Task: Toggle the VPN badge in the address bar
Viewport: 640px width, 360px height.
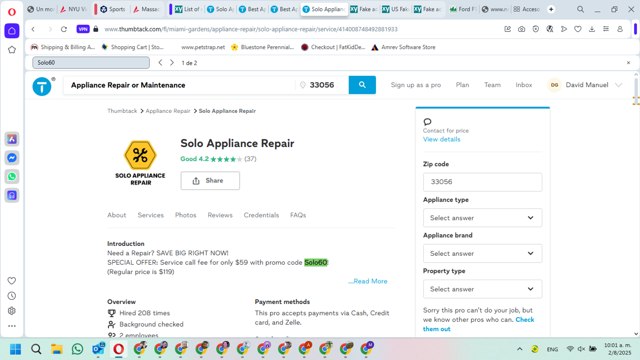Action: [x=83, y=29]
